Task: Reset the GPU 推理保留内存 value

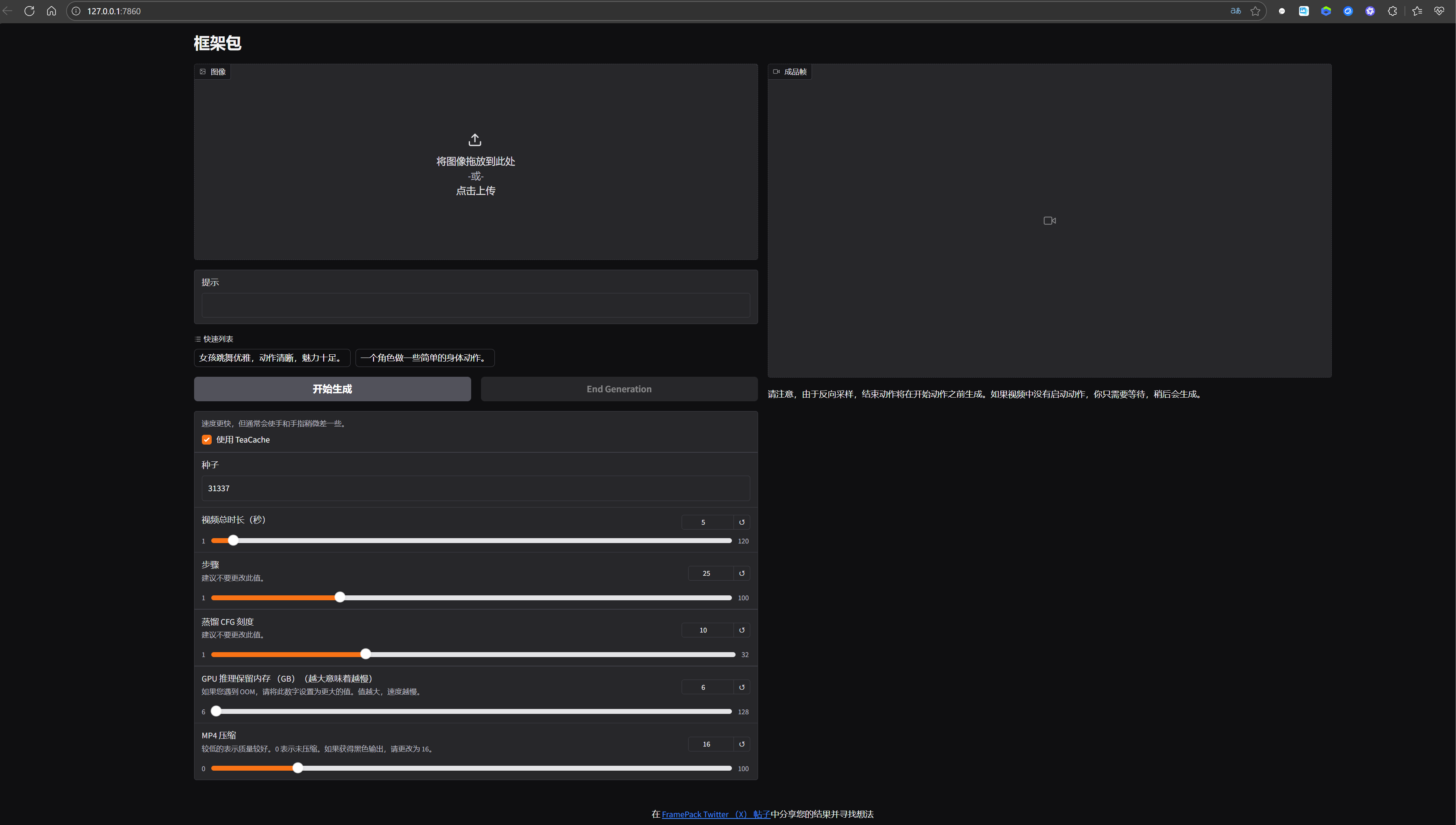Action: pos(742,687)
